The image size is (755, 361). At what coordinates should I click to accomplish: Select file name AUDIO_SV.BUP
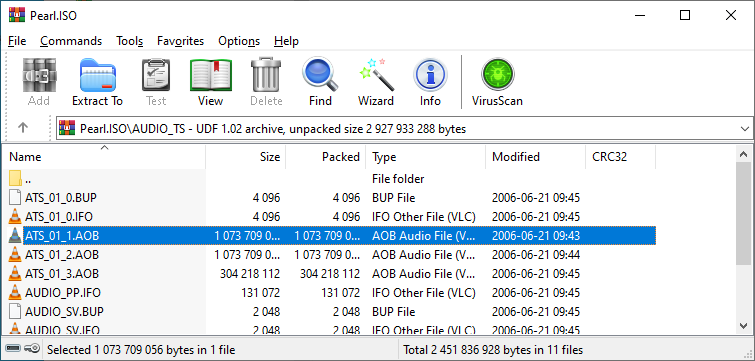click(x=64, y=311)
